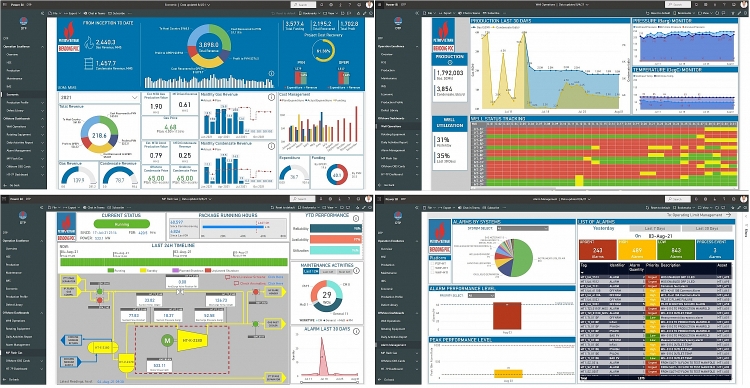Click info icon beside Monthly Condensate Revenue chart
This screenshot has width=750, height=388.
(x=272, y=145)
